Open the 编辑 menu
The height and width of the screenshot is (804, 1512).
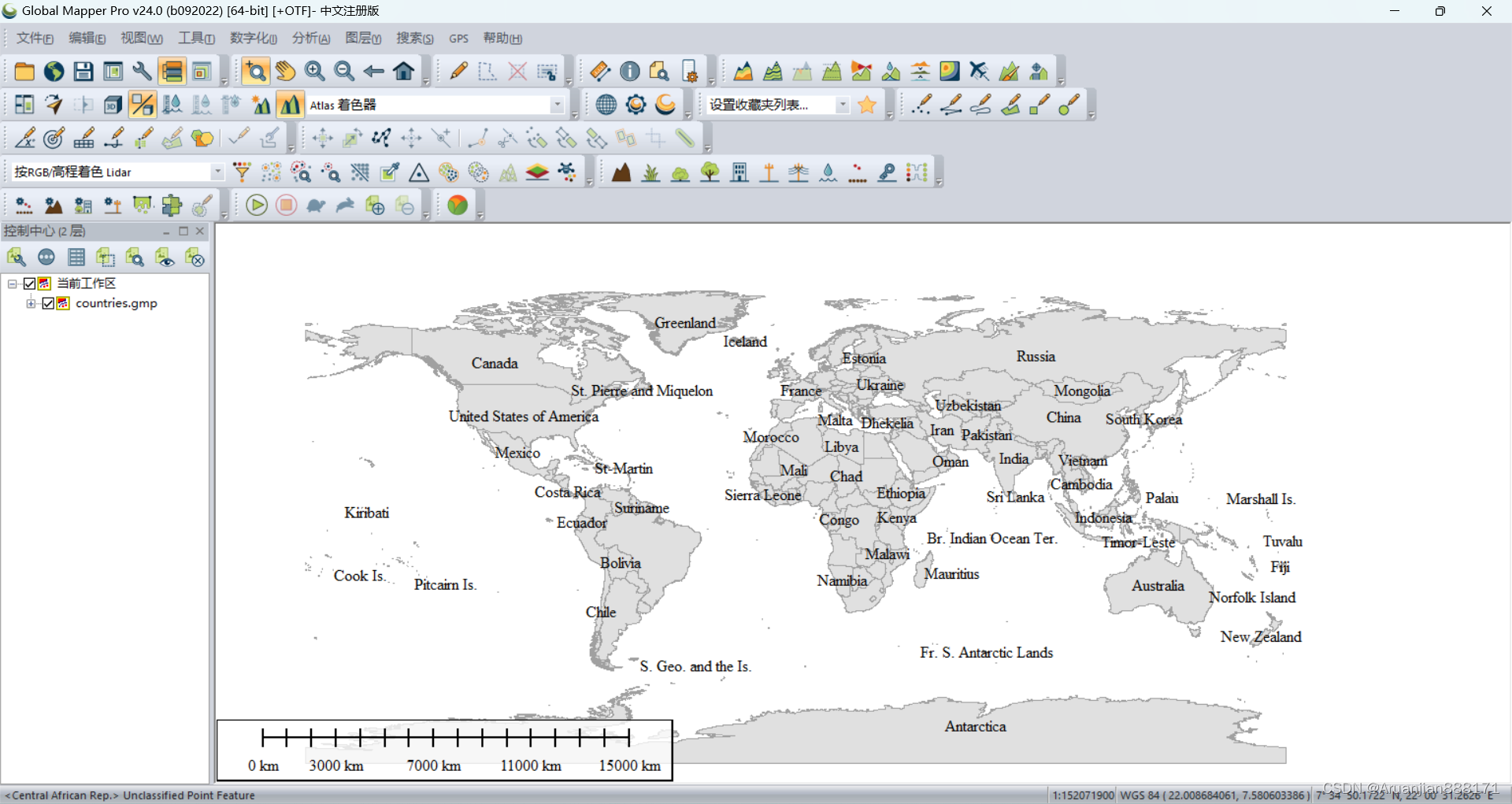point(87,38)
